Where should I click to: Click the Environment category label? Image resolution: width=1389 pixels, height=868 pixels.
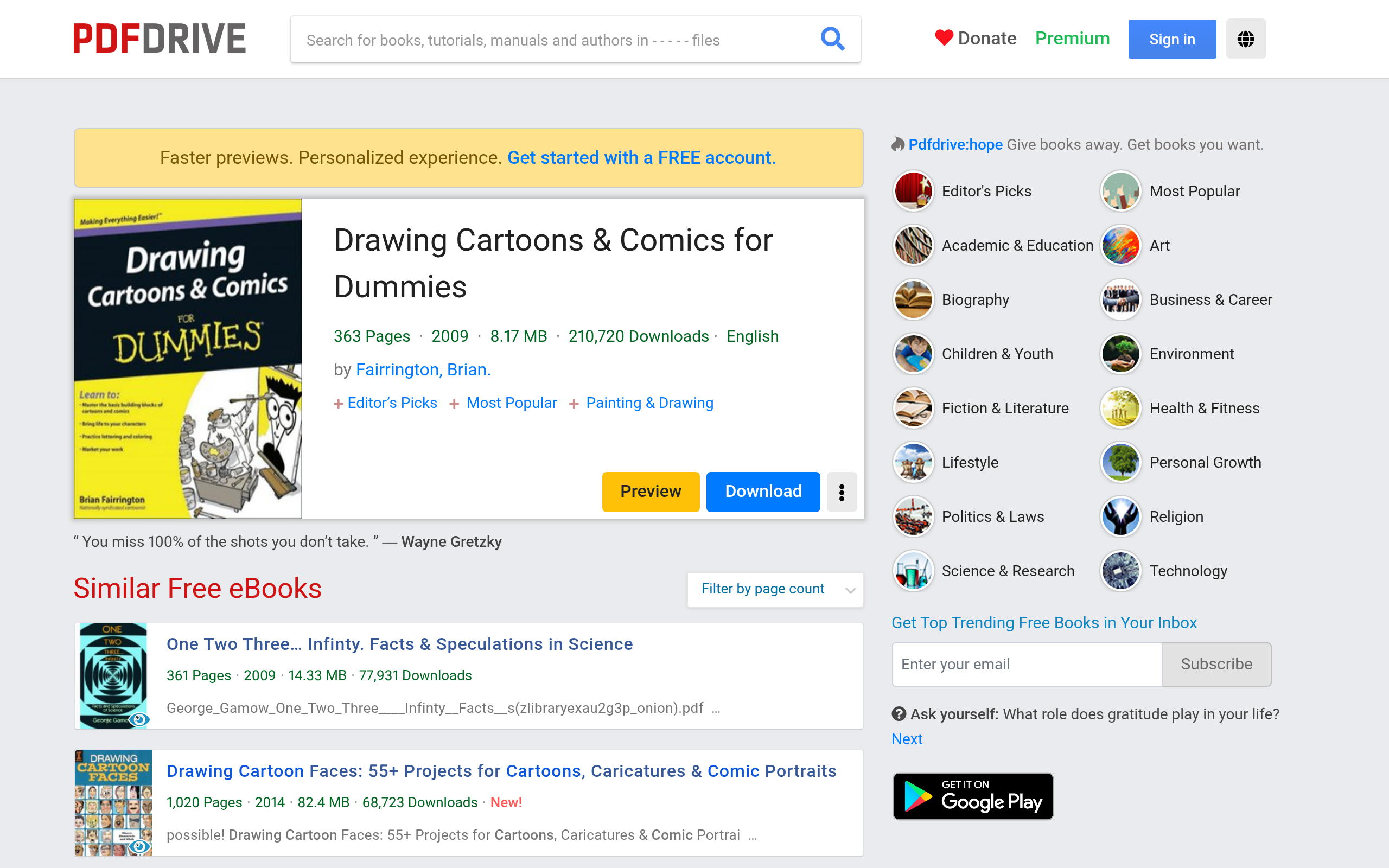(x=1192, y=354)
